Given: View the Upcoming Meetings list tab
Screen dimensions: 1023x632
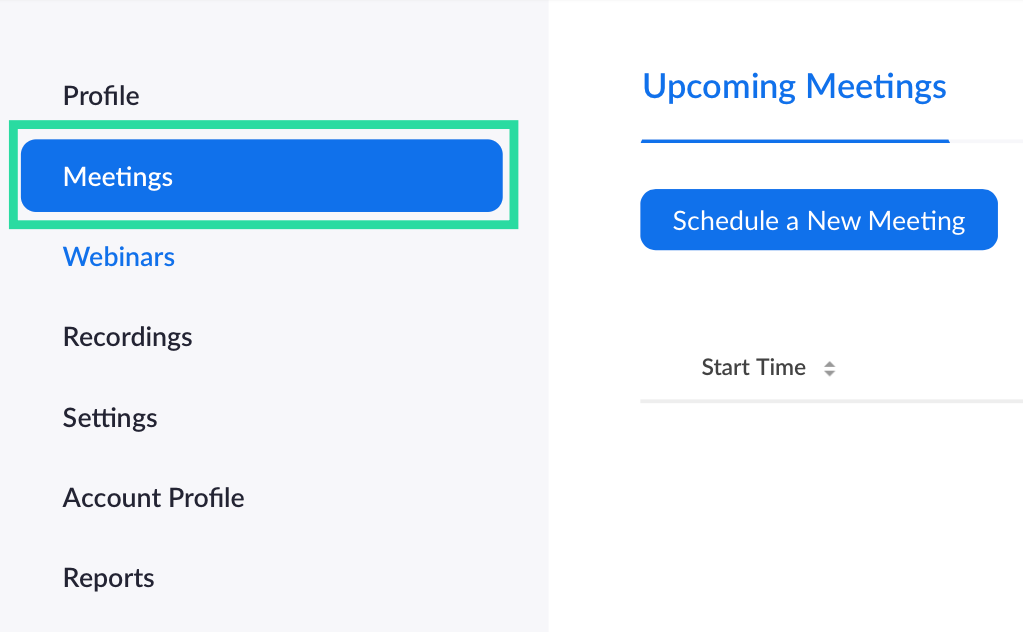Looking at the screenshot, I should coord(794,87).
